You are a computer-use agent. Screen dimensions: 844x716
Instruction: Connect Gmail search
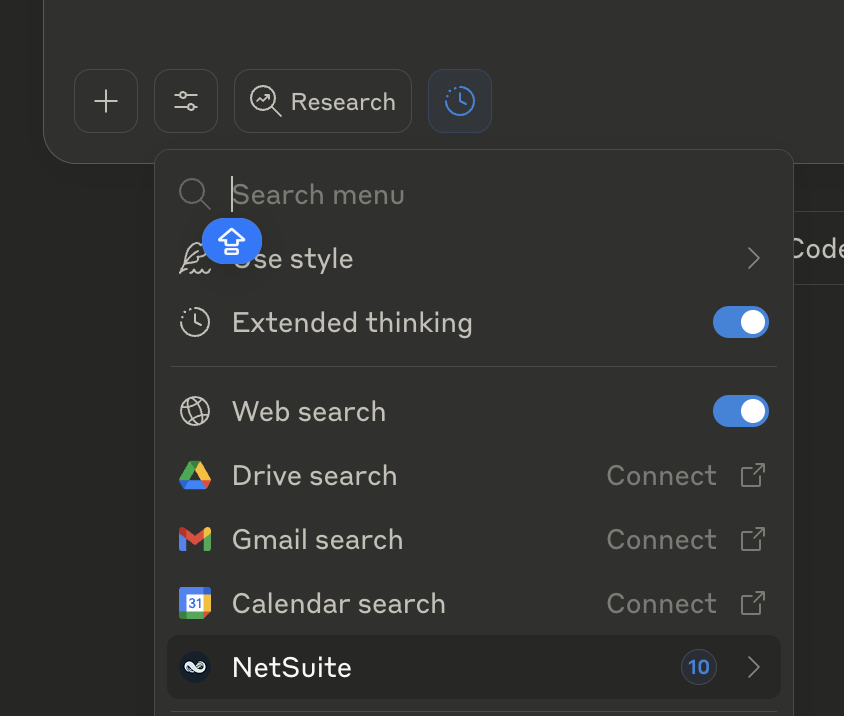pyautogui.click(x=662, y=540)
